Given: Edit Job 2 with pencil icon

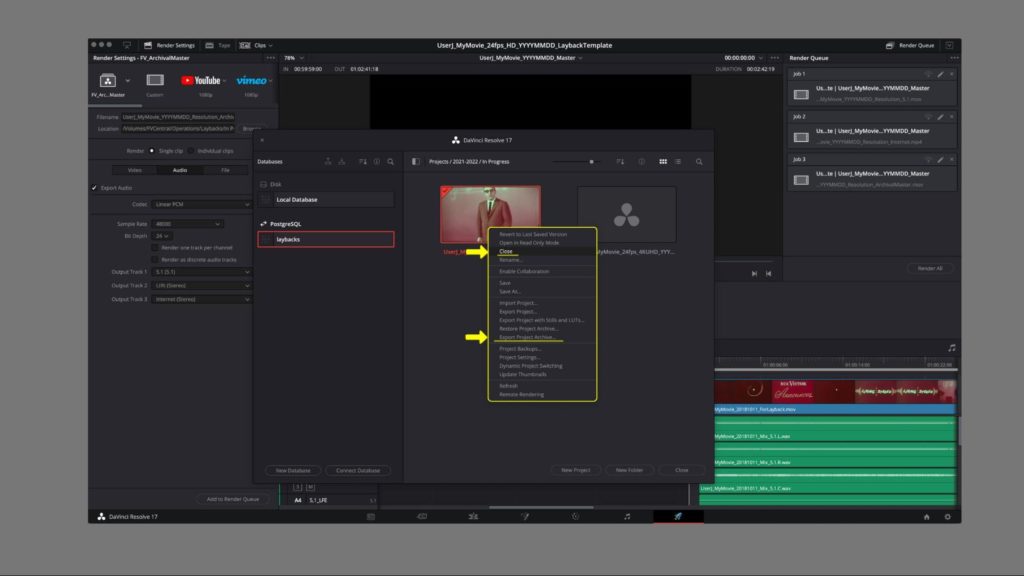Looking at the screenshot, I should click(940, 116).
